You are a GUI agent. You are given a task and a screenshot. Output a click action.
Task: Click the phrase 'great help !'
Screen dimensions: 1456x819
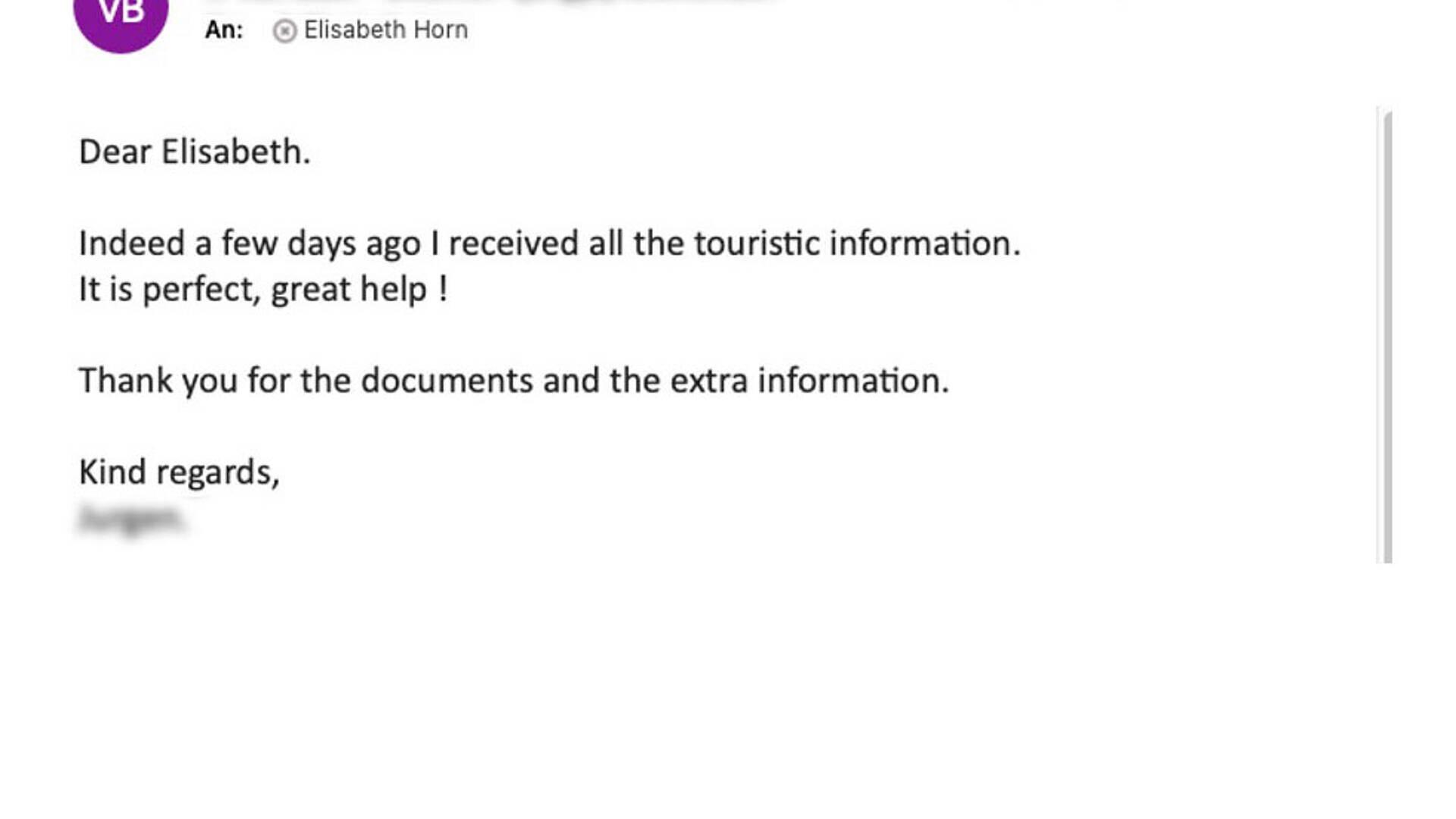pos(359,290)
